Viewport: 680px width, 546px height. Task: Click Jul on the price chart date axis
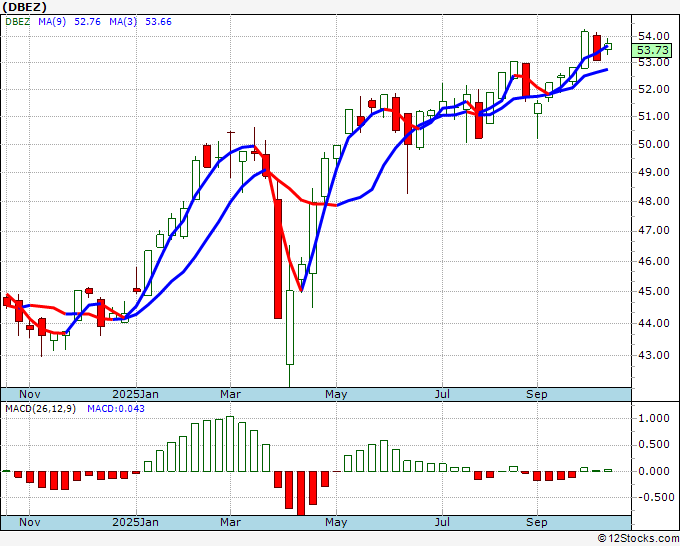(x=442, y=394)
